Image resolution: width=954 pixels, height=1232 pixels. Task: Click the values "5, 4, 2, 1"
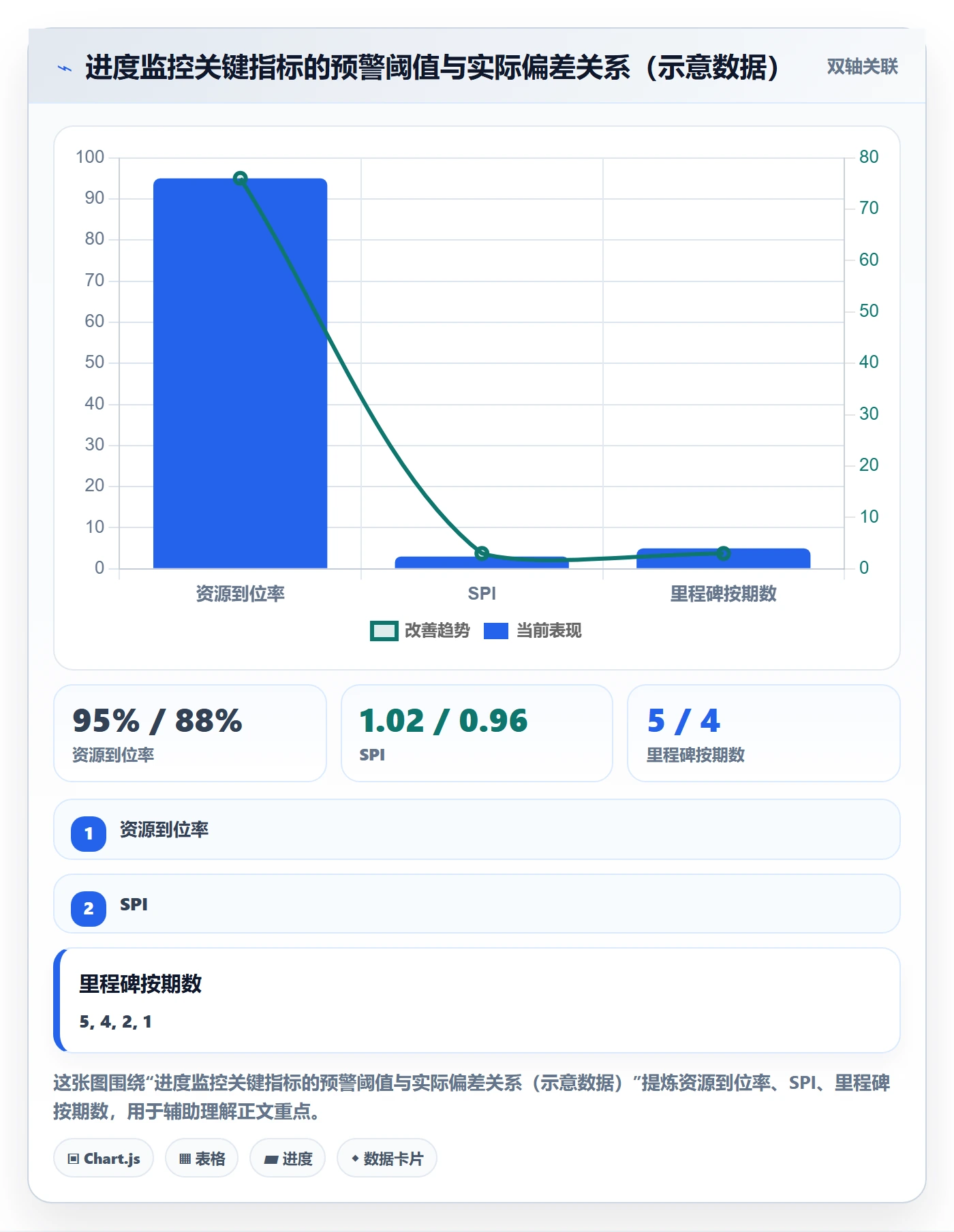coord(116,1021)
